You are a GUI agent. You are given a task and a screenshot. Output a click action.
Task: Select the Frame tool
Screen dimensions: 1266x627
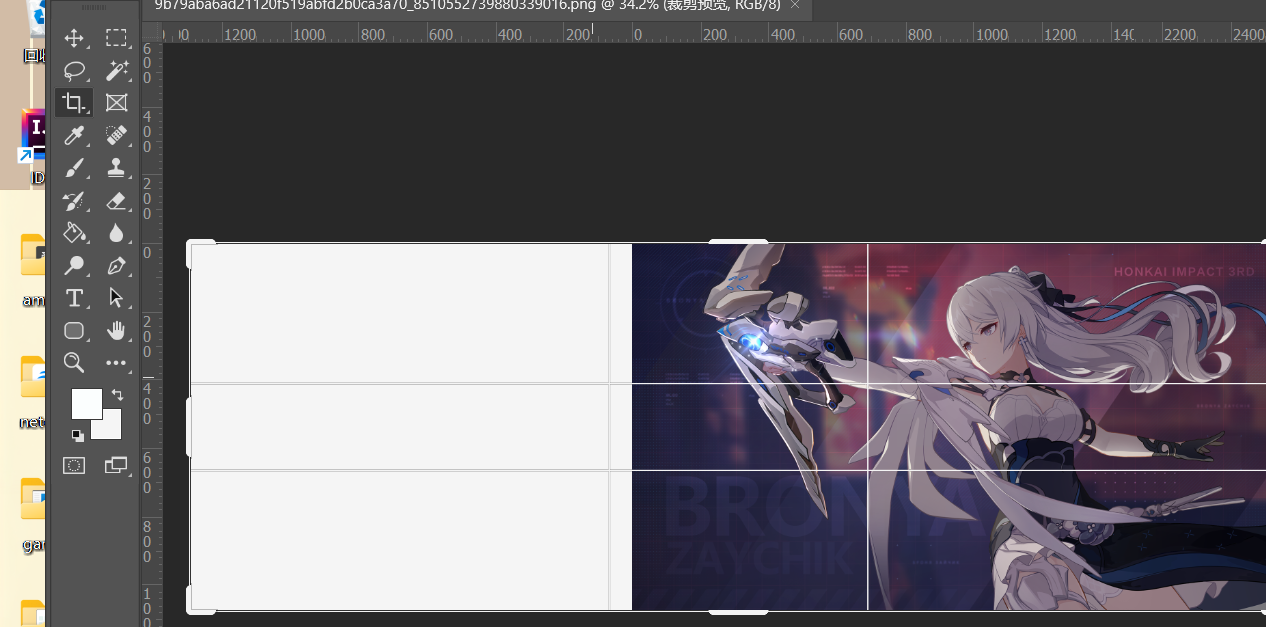point(117,102)
